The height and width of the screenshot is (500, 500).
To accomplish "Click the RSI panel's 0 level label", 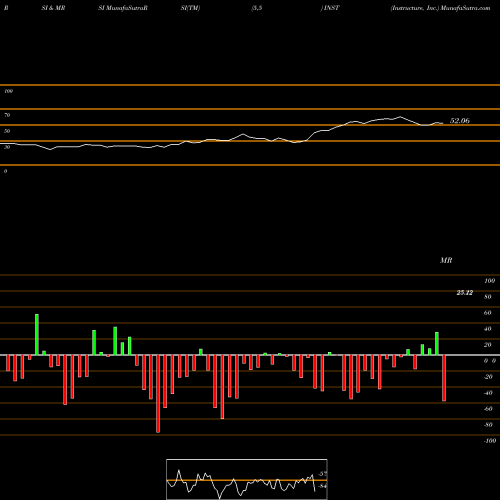I will (x=5, y=171).
